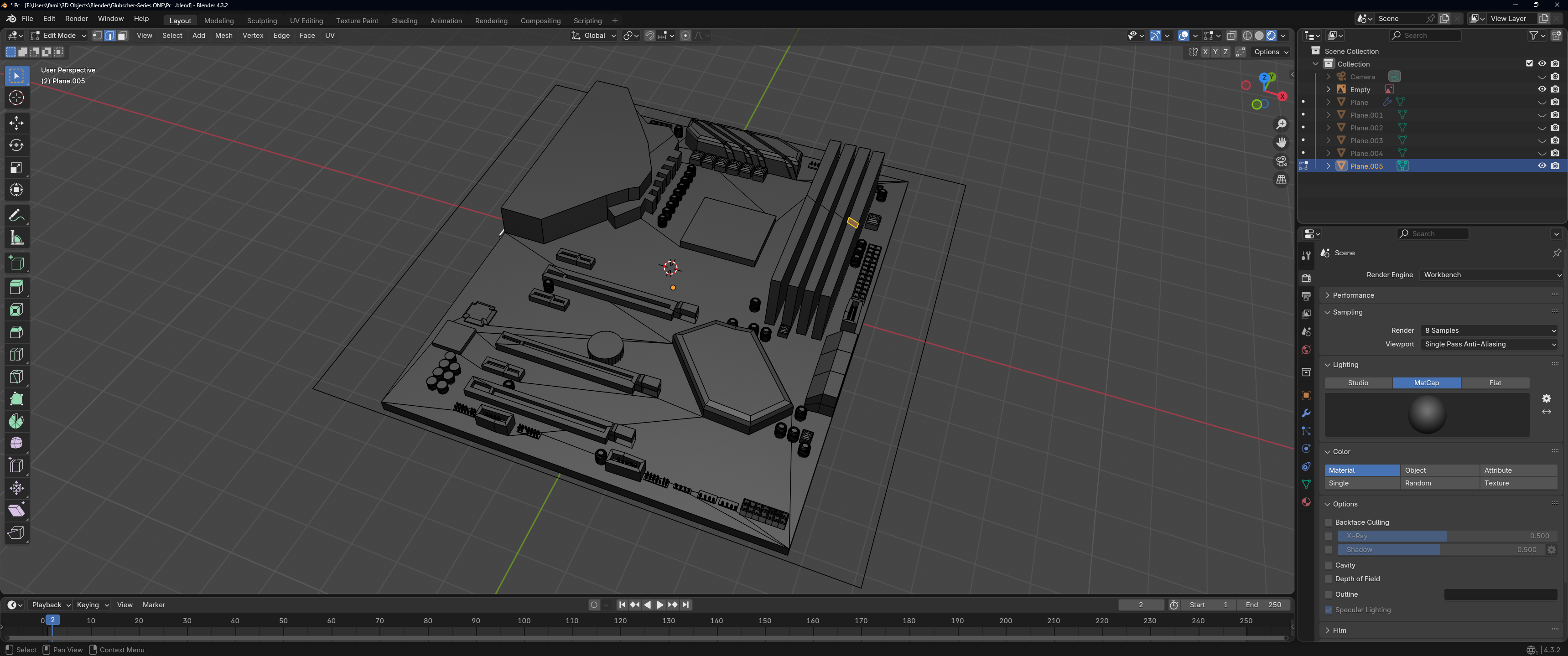This screenshot has width=1568, height=656.
Task: Activate the Extrude Region tool
Action: tap(16, 287)
